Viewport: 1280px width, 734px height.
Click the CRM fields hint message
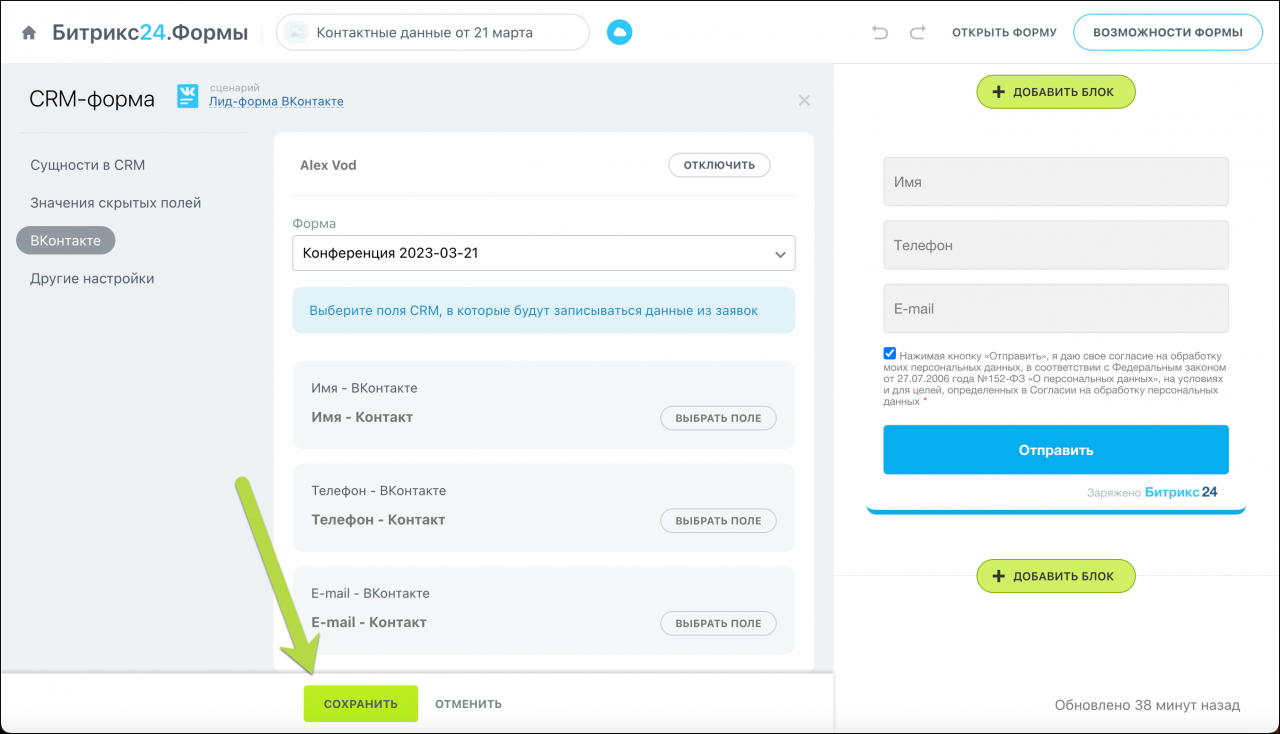coord(544,311)
